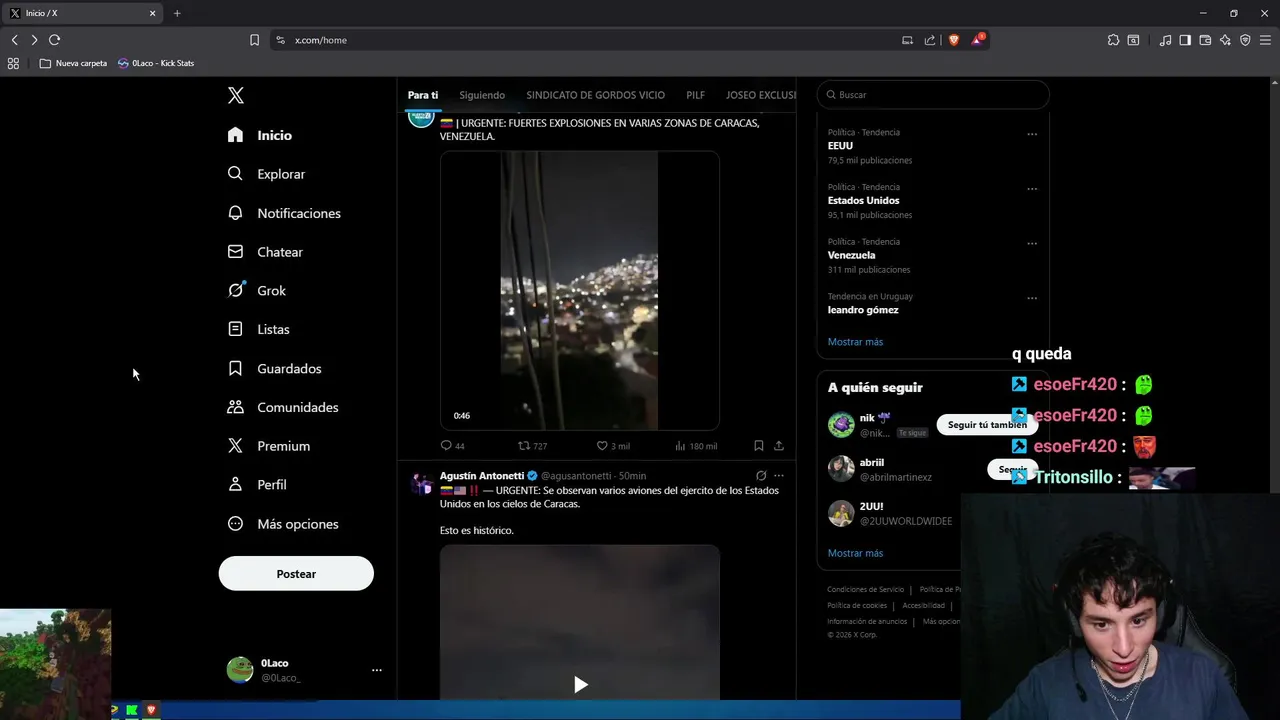This screenshot has width=1280, height=720.
Task: Follow nik with Seguir tú también
Action: [987, 425]
